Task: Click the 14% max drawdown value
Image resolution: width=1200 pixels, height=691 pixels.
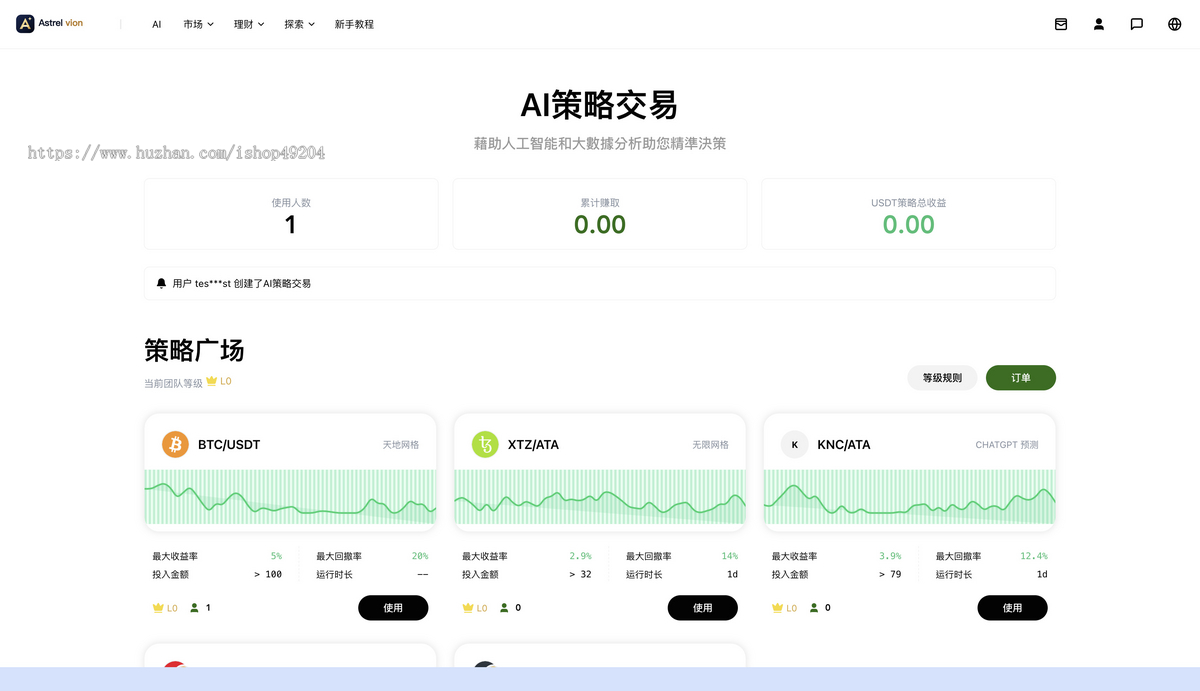Action: [x=730, y=556]
